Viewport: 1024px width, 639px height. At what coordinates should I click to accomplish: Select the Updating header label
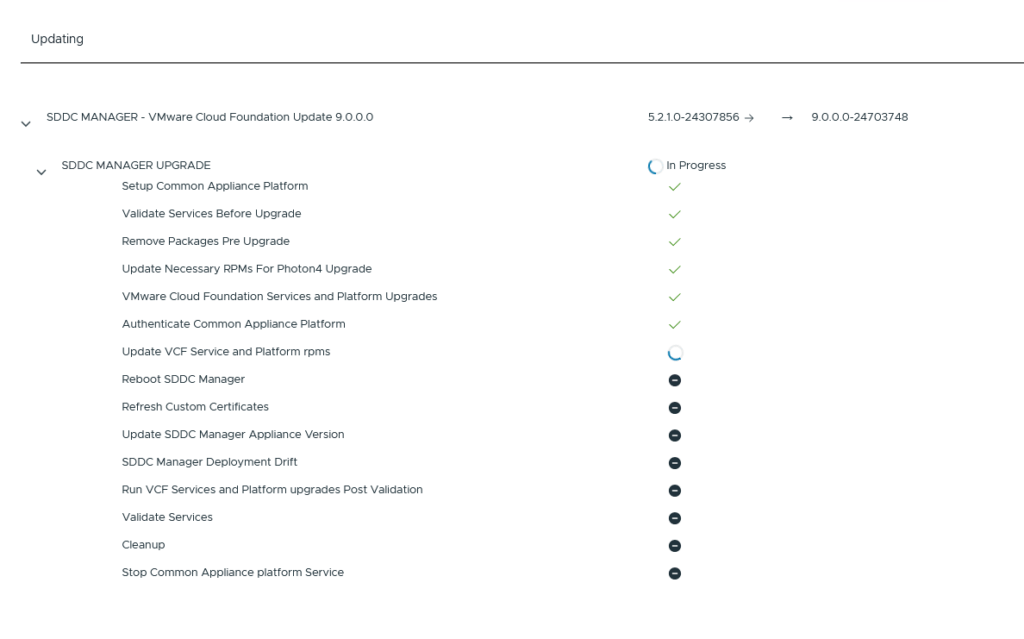[x=57, y=39]
